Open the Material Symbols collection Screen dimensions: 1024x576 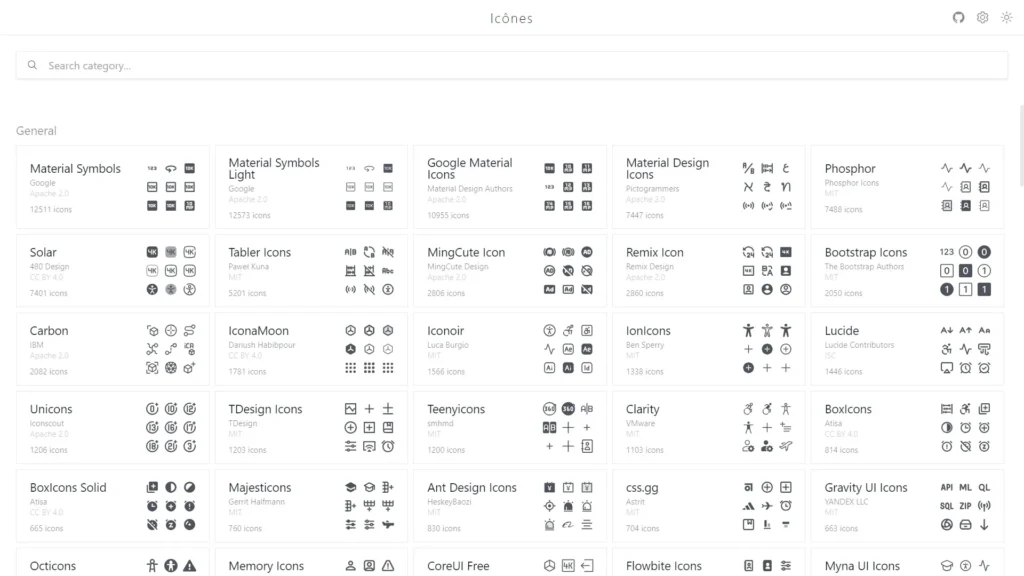pos(112,187)
